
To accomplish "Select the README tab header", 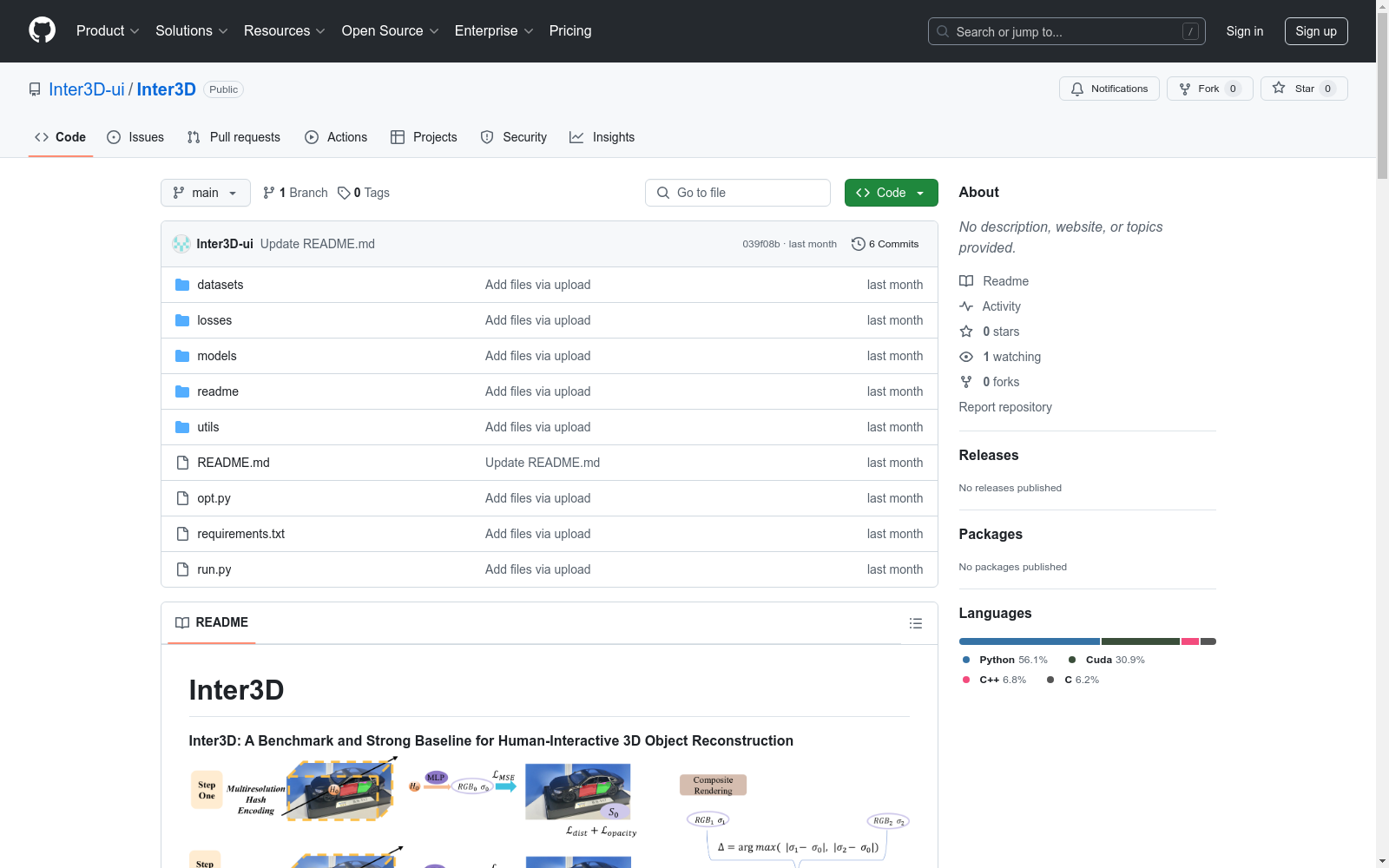I will [x=212, y=622].
